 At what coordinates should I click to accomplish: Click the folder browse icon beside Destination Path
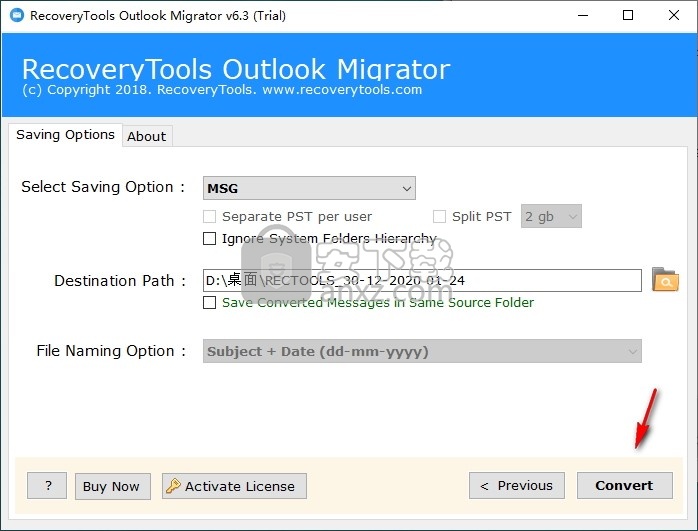tap(665, 280)
